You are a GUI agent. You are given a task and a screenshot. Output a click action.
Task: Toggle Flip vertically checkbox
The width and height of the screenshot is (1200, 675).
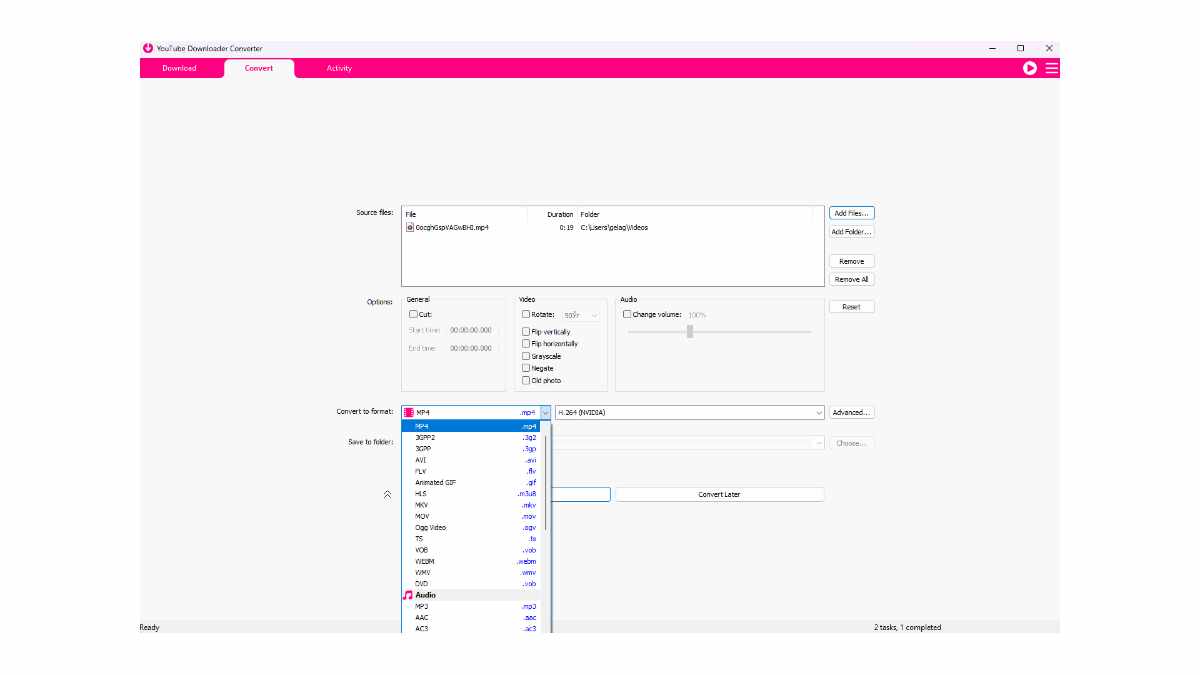tap(526, 331)
